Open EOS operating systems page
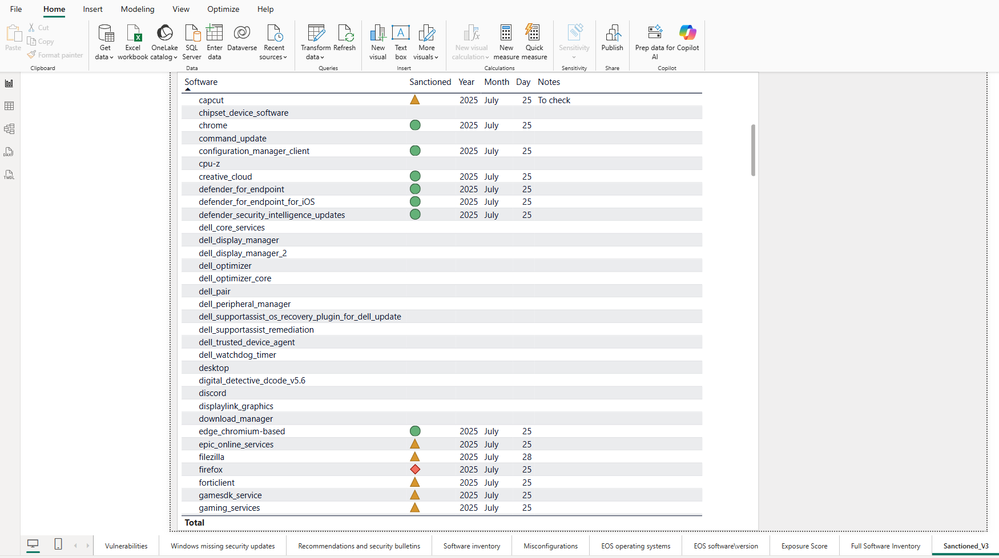The image size is (999, 558). 635,546
